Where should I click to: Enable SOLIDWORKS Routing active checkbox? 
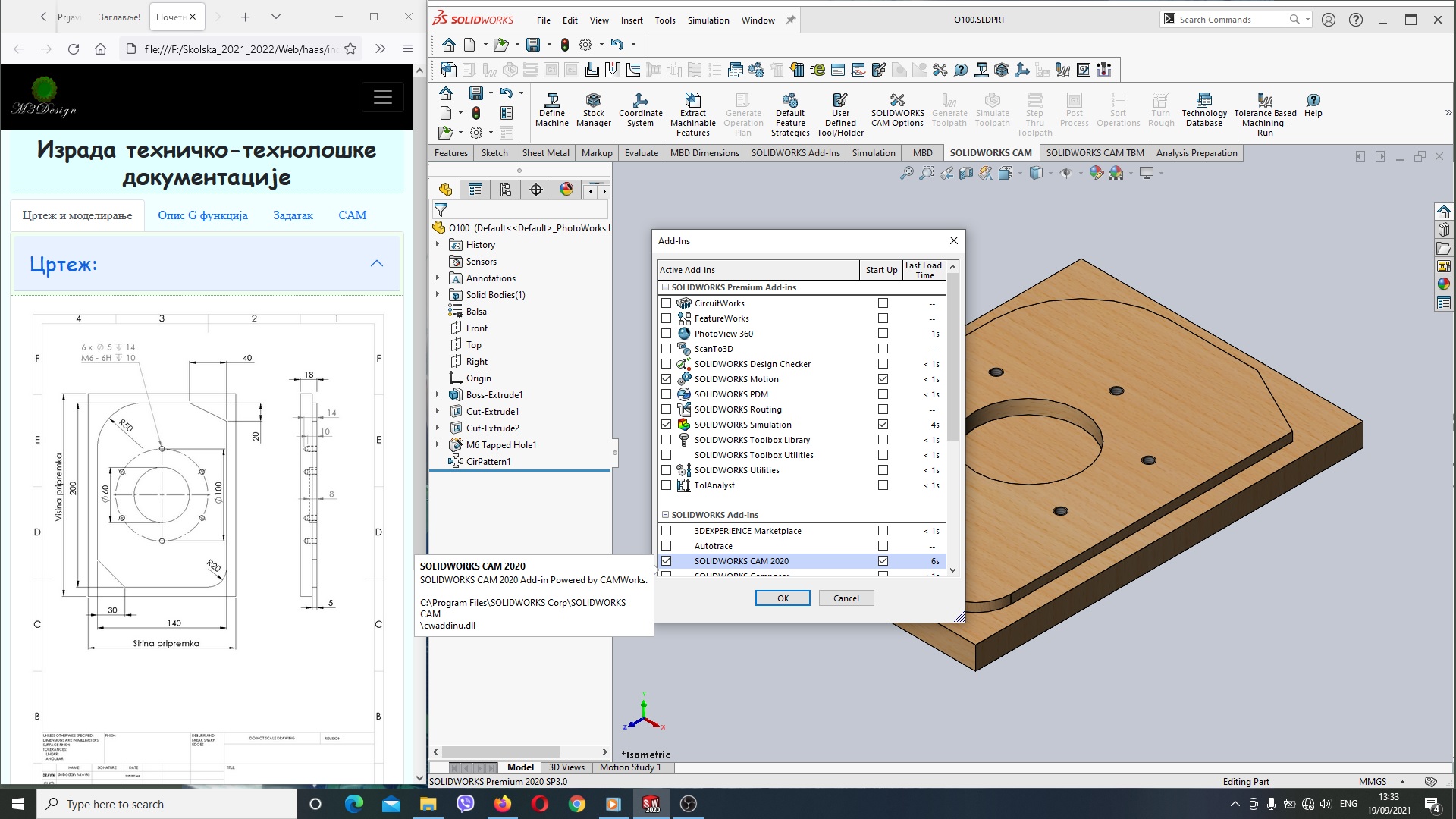click(667, 409)
